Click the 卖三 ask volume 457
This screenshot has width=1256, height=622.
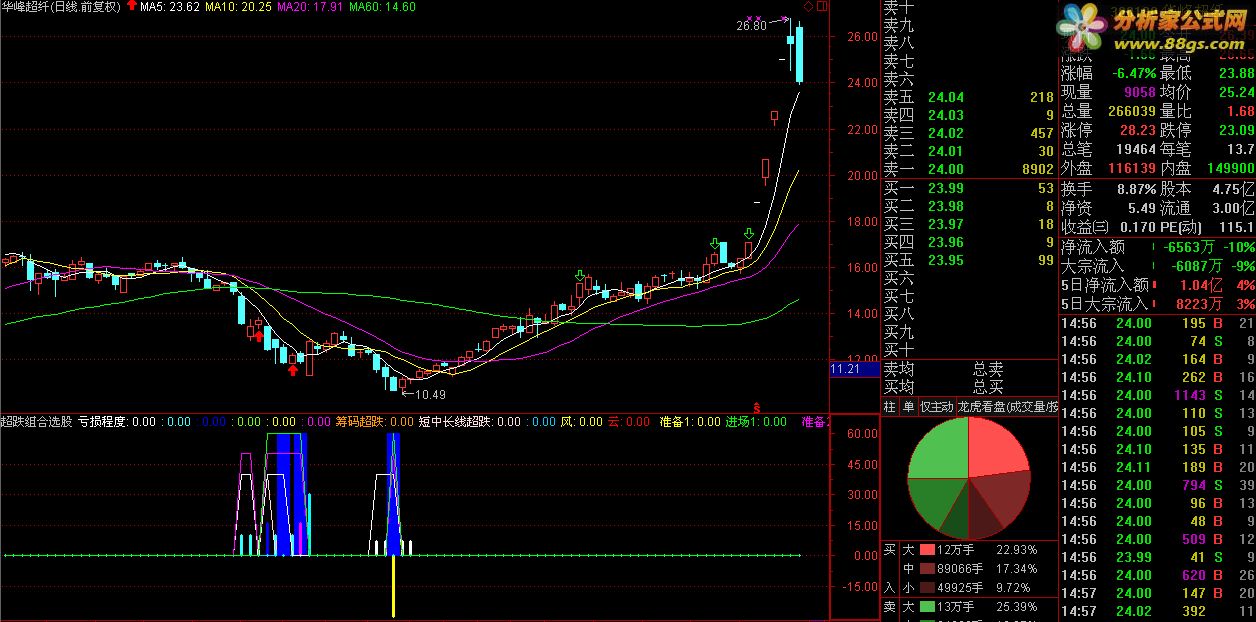point(1041,133)
